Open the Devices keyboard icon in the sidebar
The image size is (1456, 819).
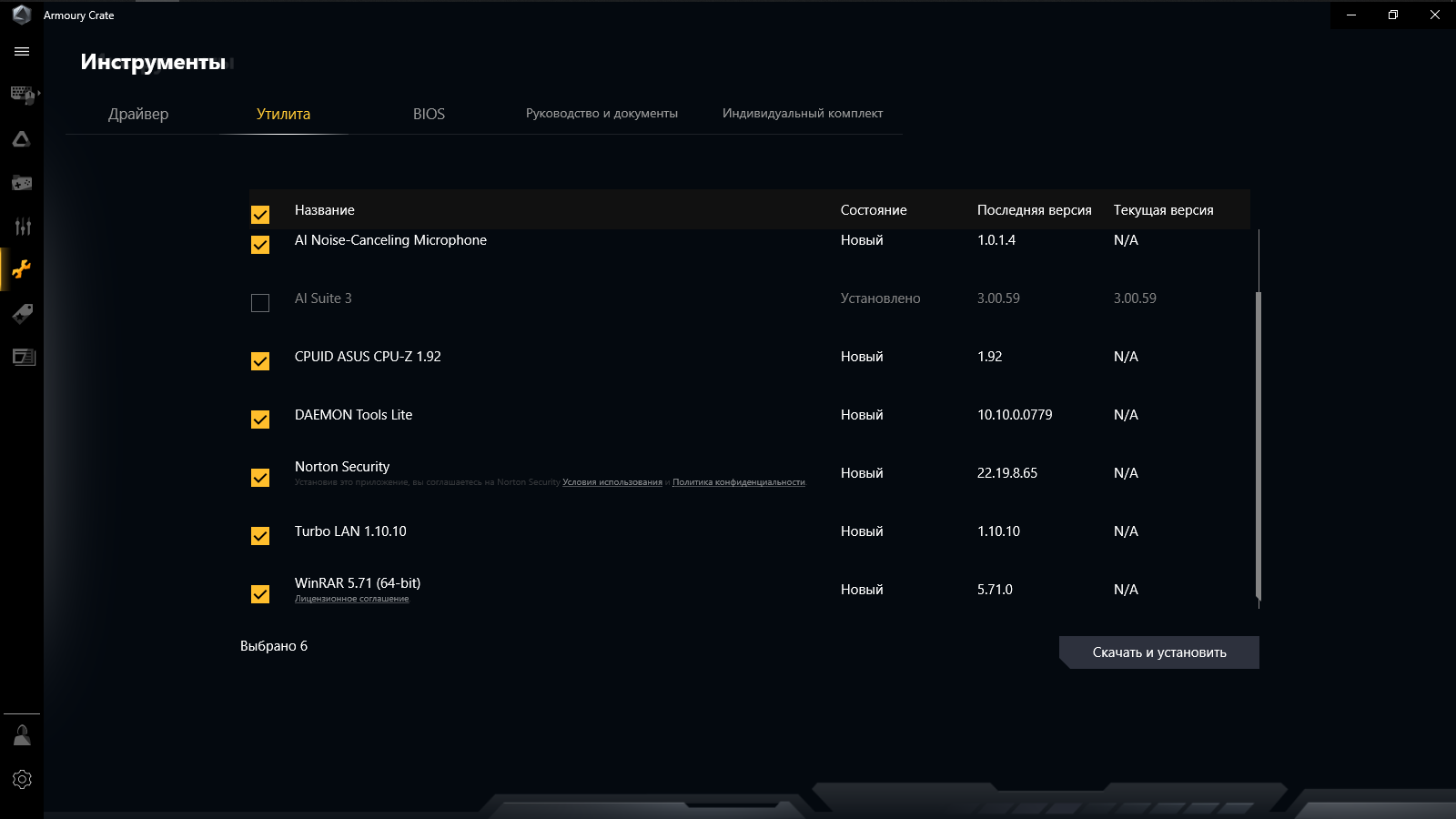coord(22,95)
